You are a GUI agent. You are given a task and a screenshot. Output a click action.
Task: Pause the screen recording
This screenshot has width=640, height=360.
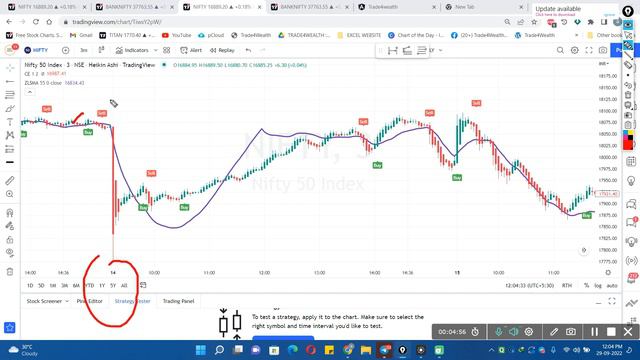594,332
